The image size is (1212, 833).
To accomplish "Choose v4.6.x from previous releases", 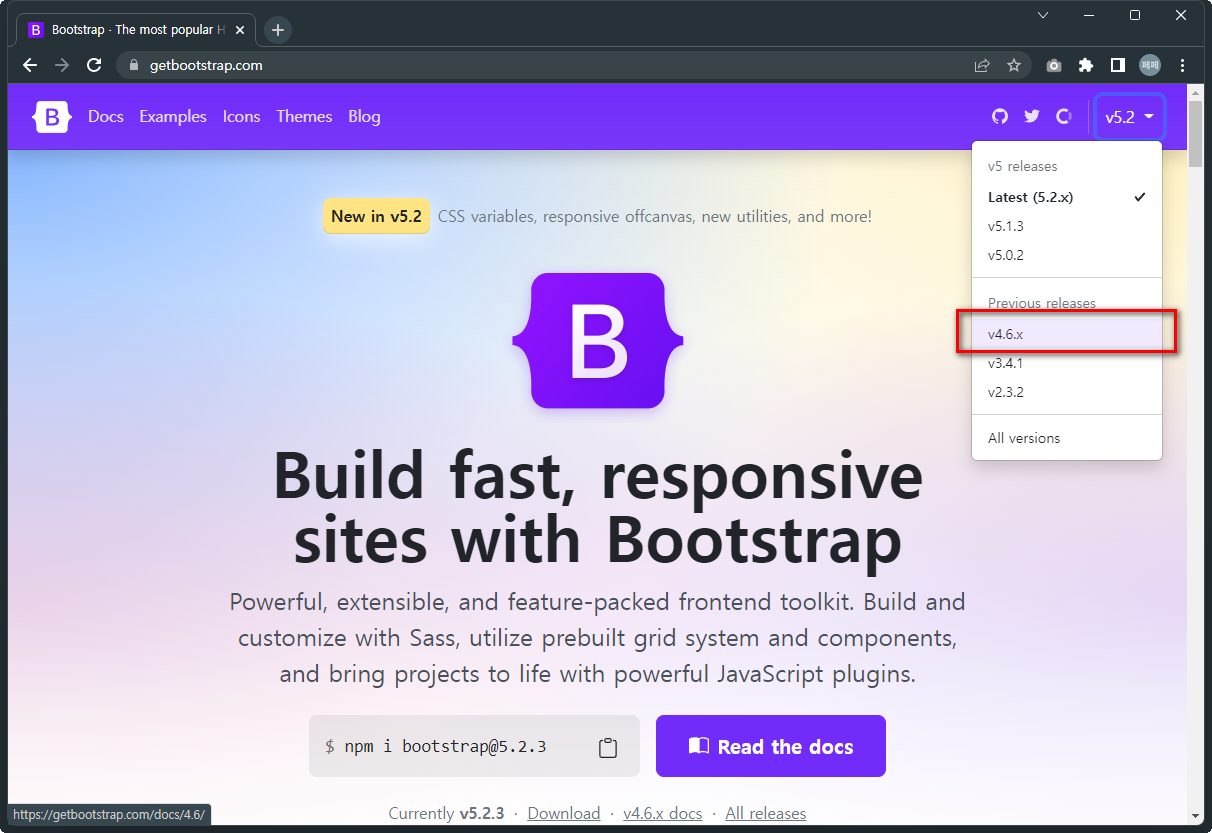I will tap(1067, 334).
